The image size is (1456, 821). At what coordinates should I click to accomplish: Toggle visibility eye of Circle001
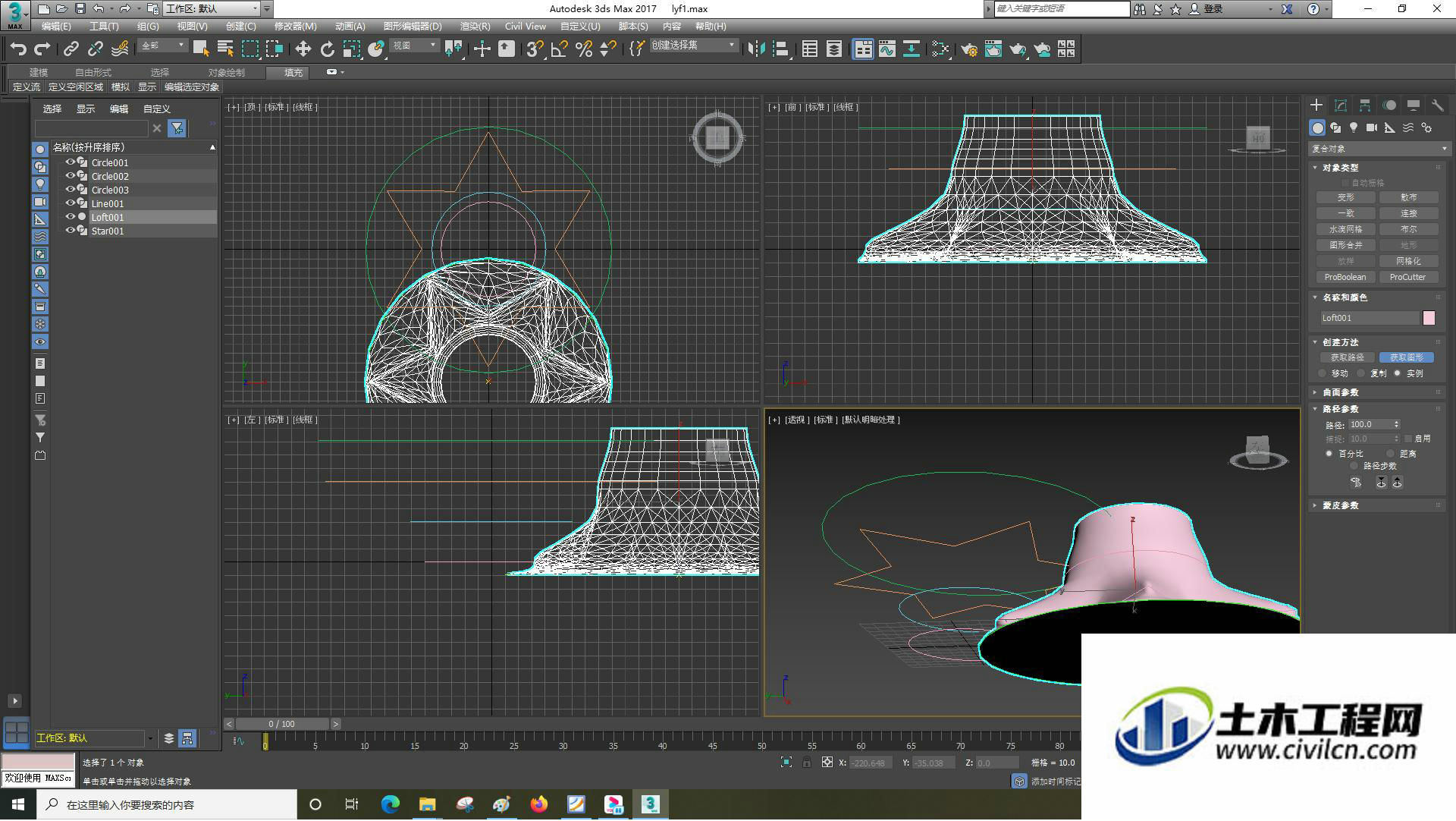click(71, 162)
